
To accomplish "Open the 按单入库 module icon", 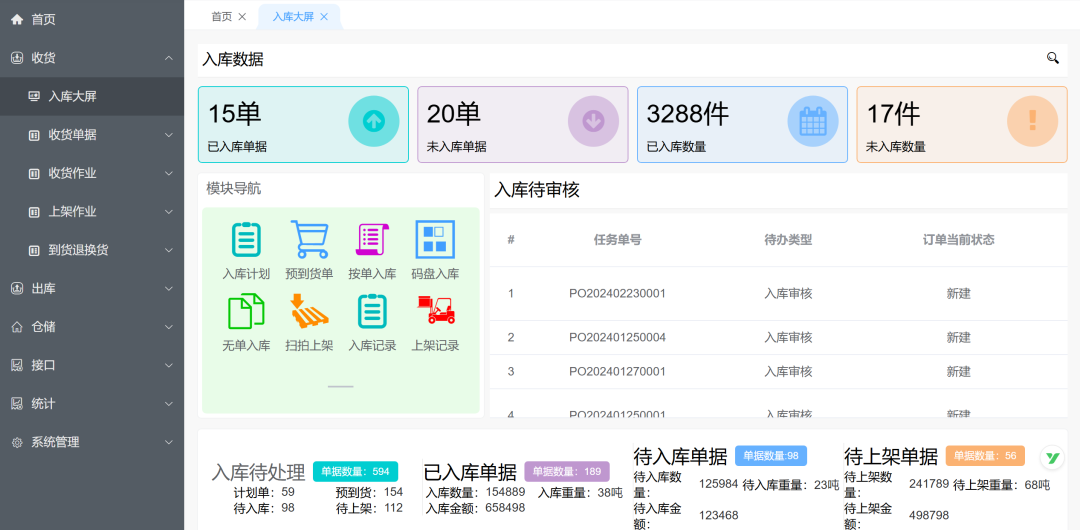I will (372, 240).
